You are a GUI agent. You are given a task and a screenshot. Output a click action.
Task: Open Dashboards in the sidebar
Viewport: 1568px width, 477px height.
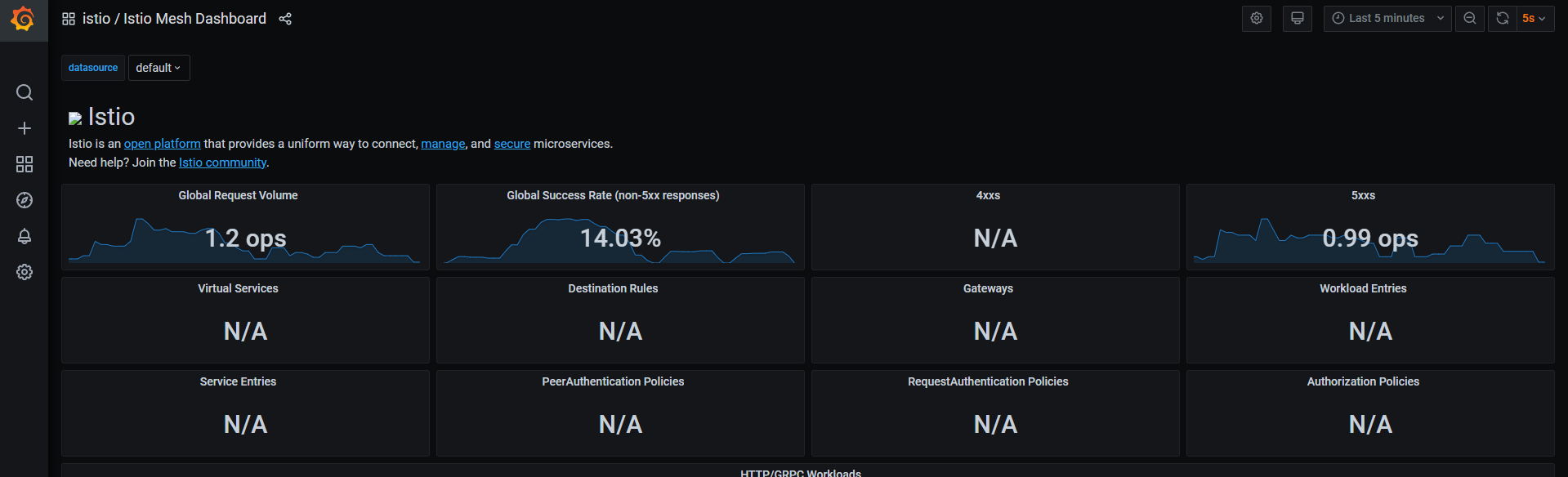(25, 164)
